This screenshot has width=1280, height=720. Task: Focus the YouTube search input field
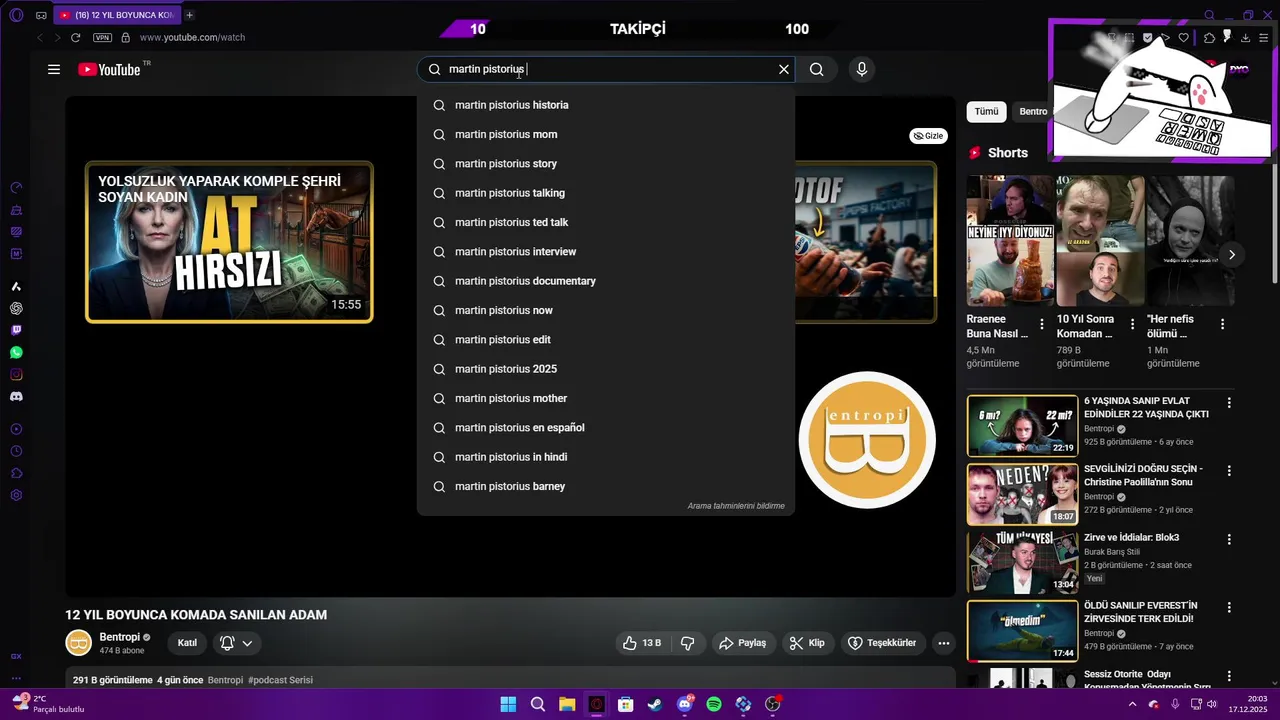coord(606,69)
